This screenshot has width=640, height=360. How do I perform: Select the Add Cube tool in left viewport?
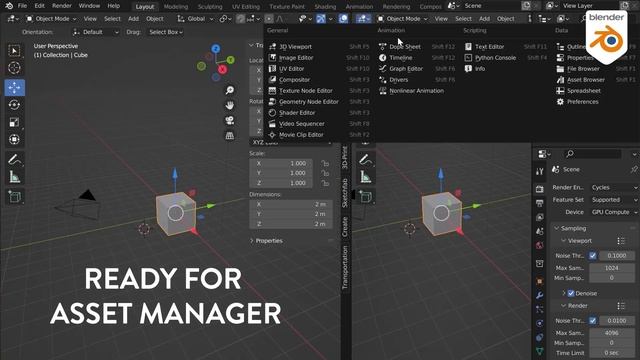coord(14,197)
